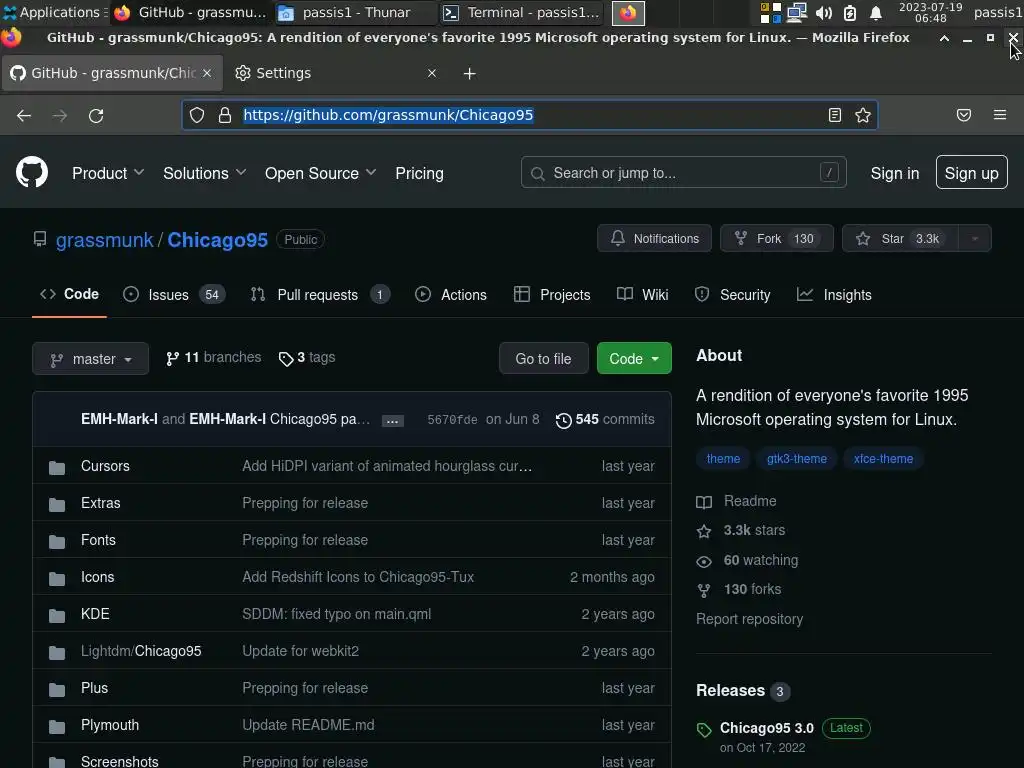Image resolution: width=1024 pixels, height=768 pixels.
Task: Open the Actions tab
Action: coord(451,295)
